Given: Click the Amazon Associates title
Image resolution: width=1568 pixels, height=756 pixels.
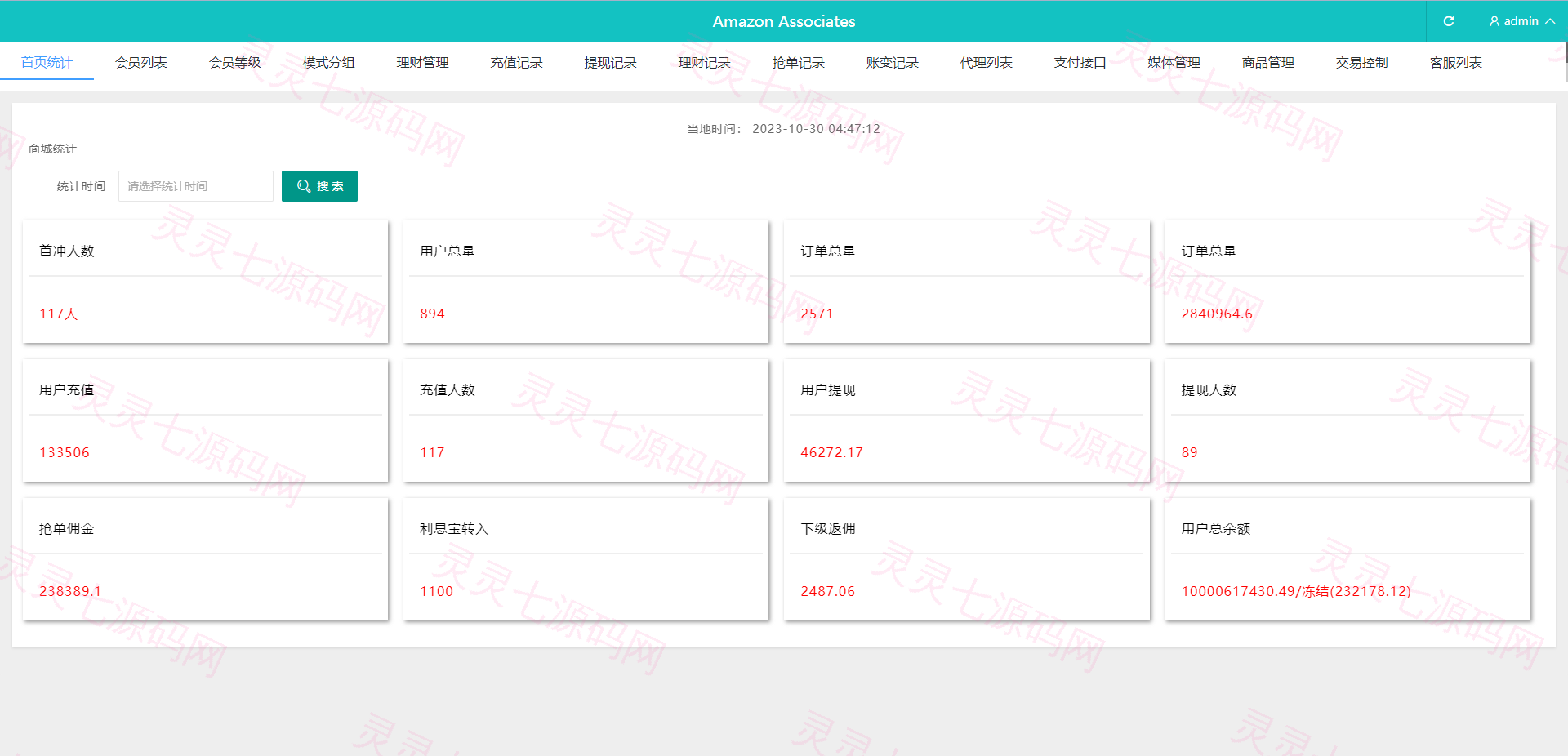Looking at the screenshot, I should pyautogui.click(x=784, y=21).
